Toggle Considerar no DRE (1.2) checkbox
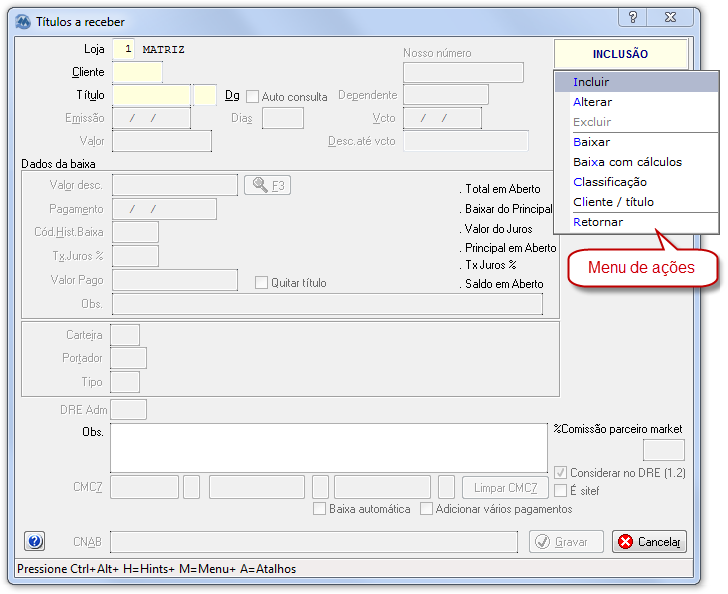728x594 pixels. pos(560,473)
